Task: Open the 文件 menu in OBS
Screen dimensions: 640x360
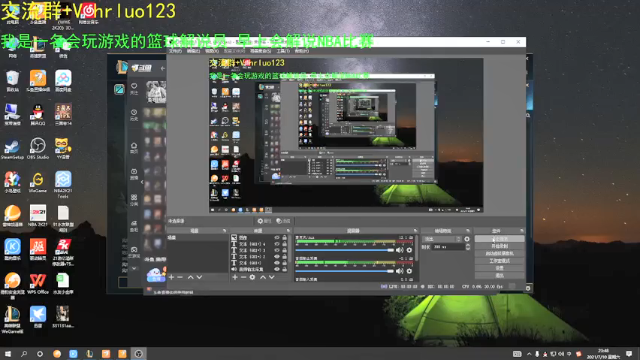Action: (176, 51)
